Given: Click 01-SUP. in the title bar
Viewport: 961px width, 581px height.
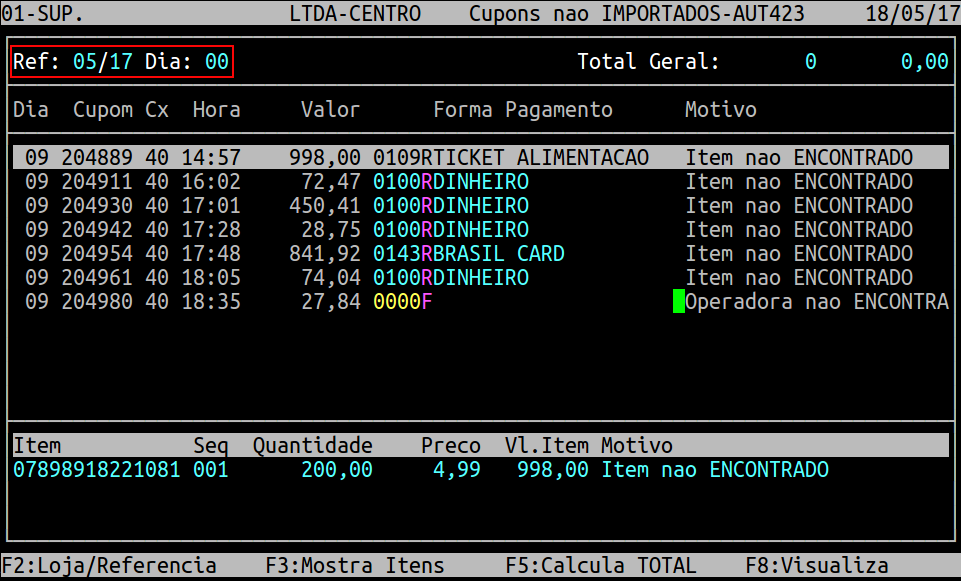Looking at the screenshot, I should tap(42, 13).
